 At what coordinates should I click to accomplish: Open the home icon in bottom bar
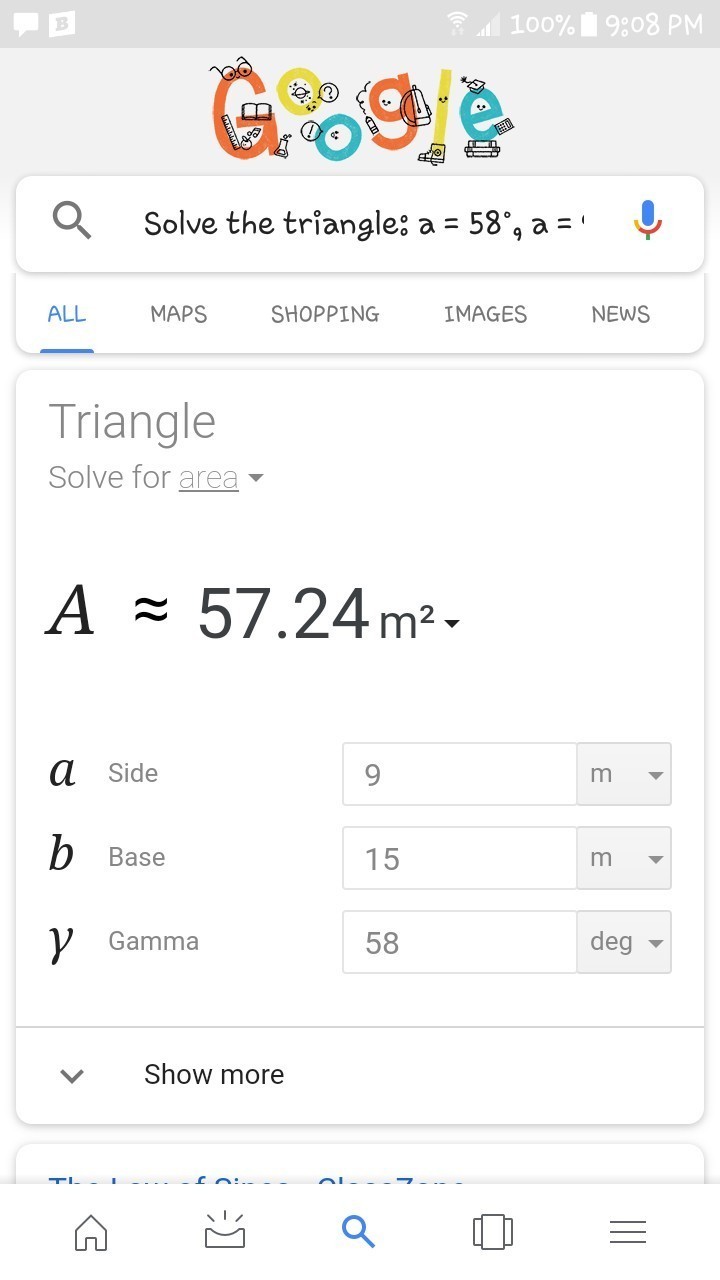(x=91, y=1232)
